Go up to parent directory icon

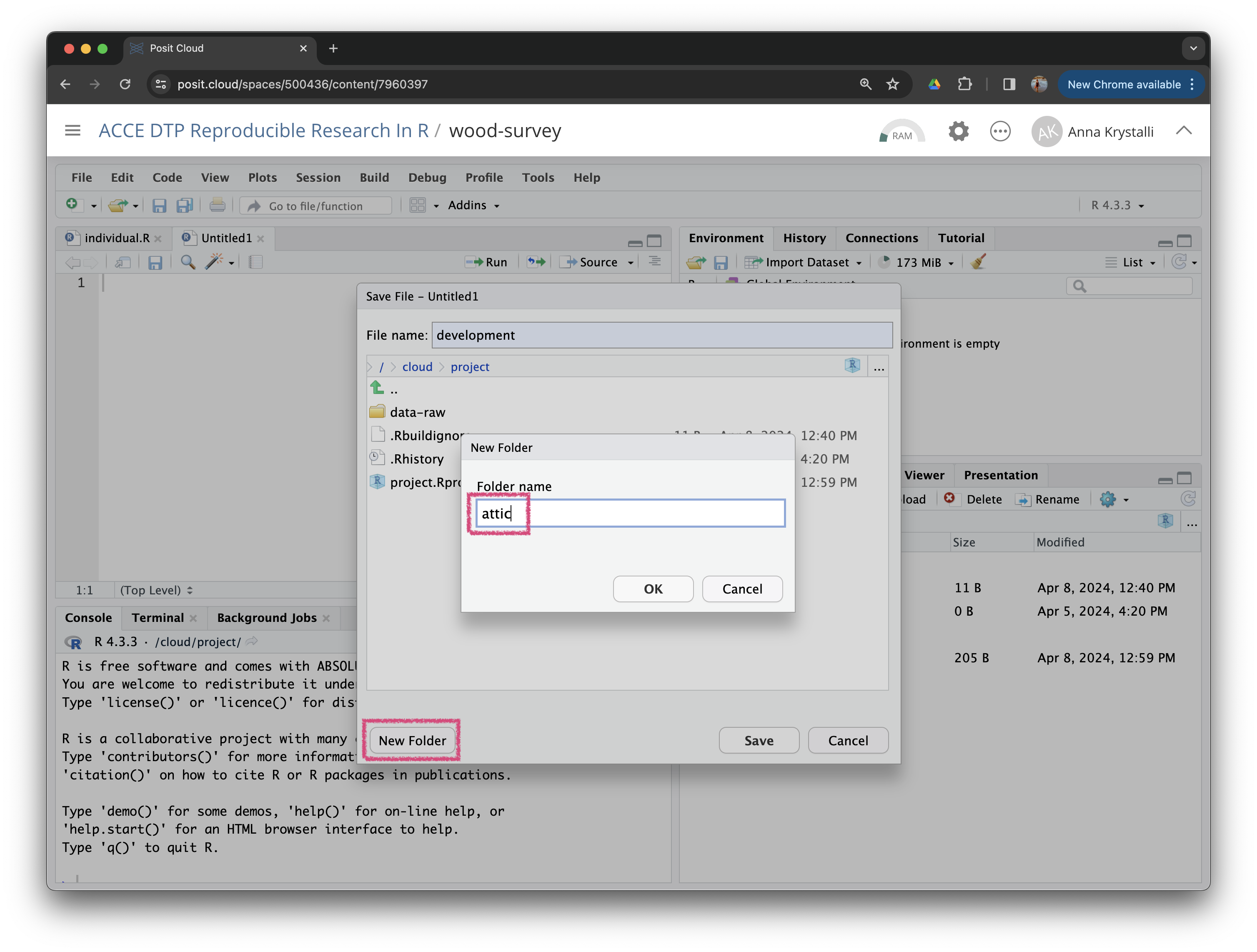[x=377, y=388]
